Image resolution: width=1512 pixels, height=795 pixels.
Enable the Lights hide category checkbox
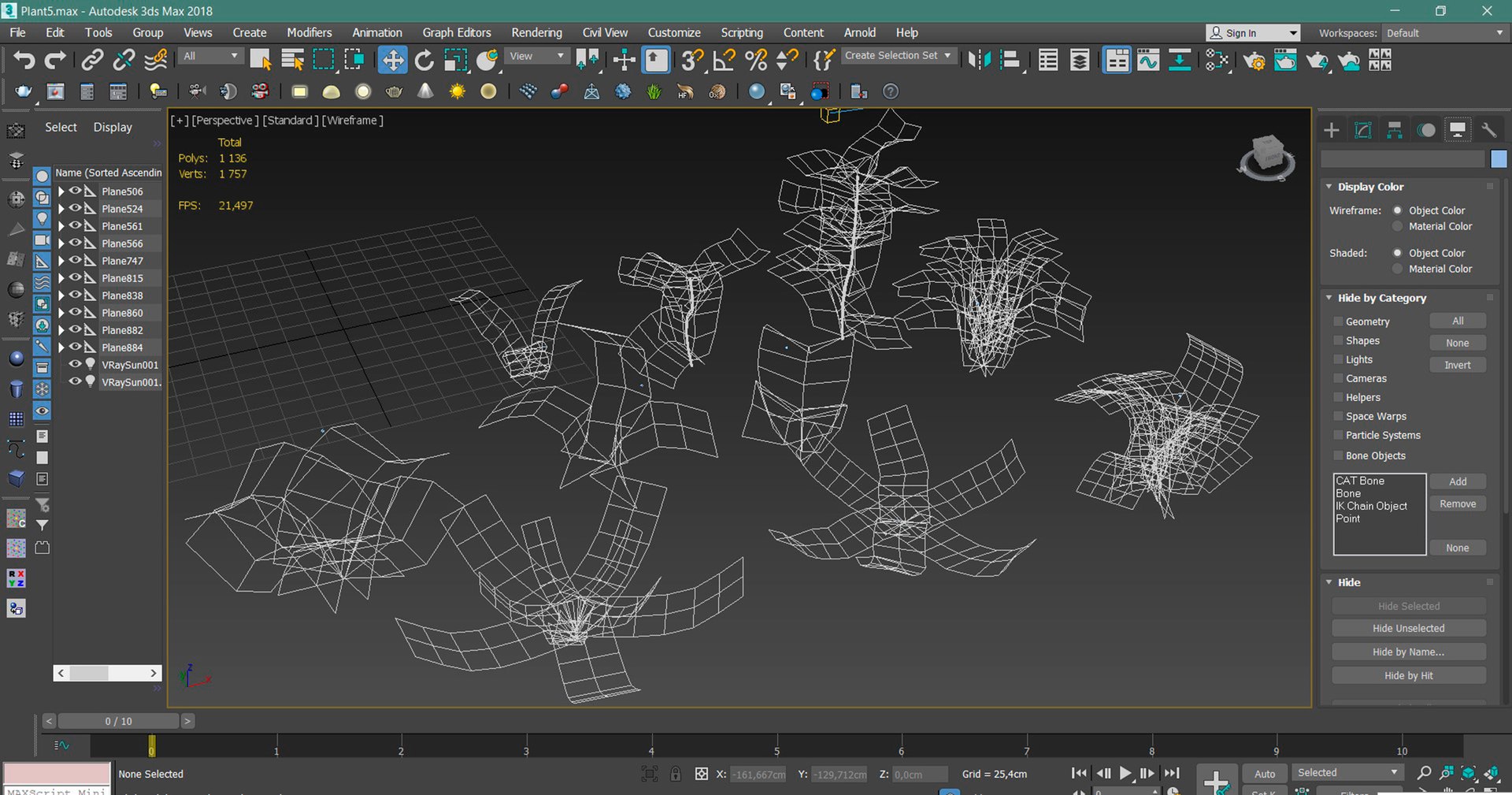pos(1338,359)
